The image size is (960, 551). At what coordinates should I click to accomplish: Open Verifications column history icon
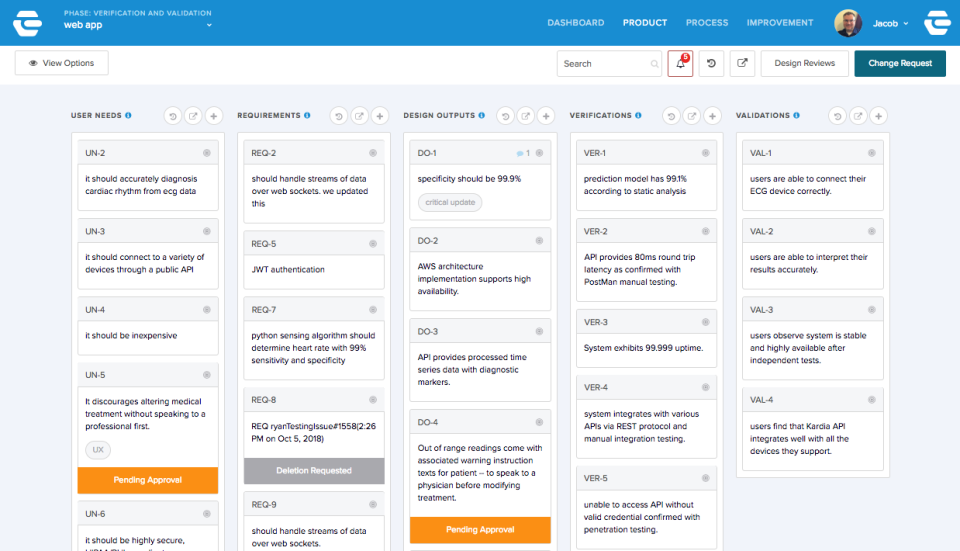click(671, 116)
